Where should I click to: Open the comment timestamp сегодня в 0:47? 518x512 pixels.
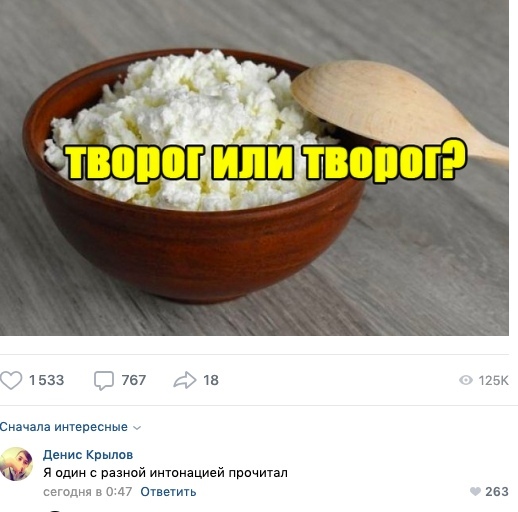point(88,492)
